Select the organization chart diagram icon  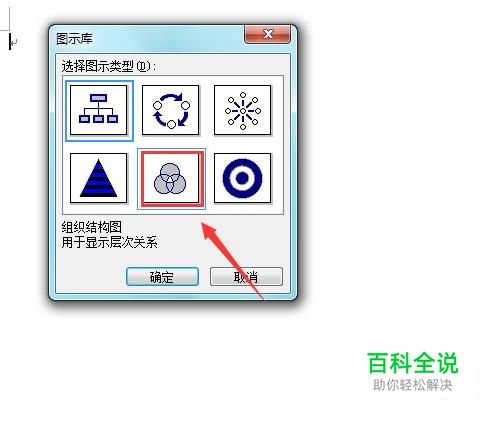(99, 110)
